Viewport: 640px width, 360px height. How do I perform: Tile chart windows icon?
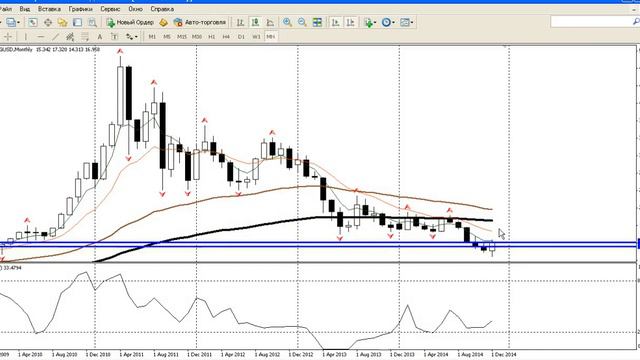317,22
